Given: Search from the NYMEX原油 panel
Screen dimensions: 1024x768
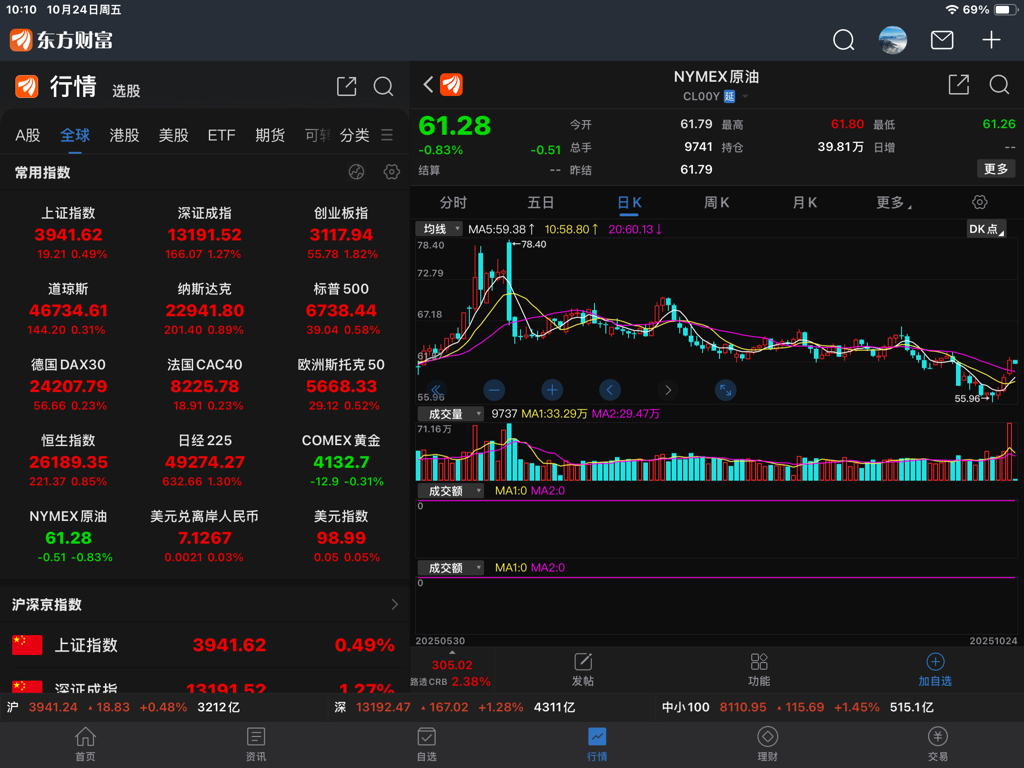Looking at the screenshot, I should coord(999,84).
